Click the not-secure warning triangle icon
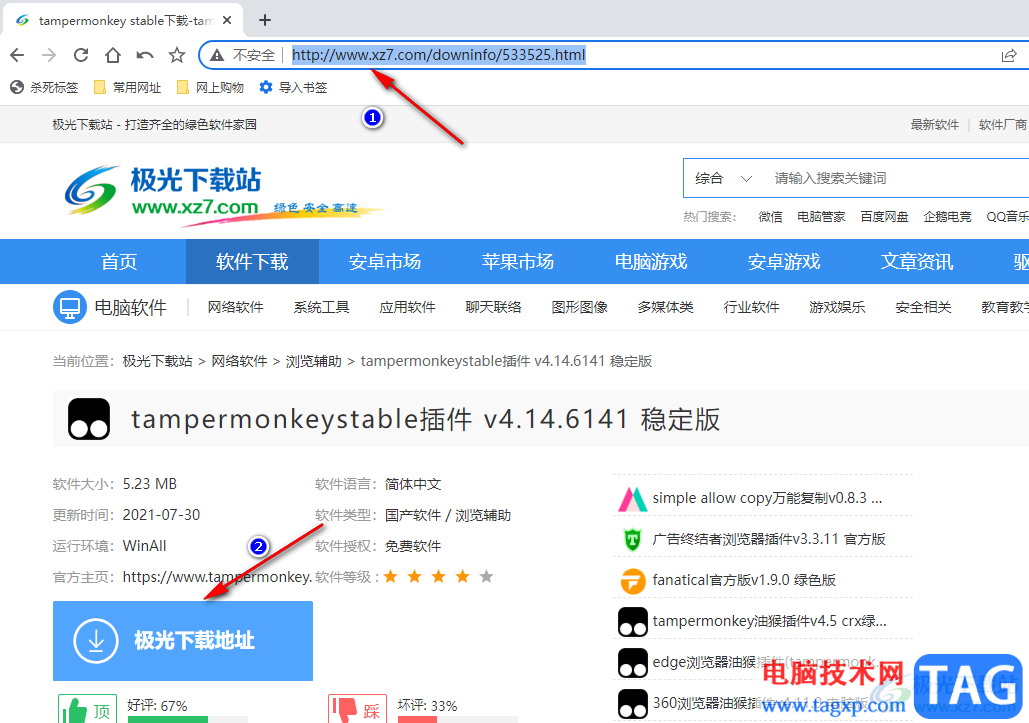The width and height of the screenshot is (1029, 723). click(x=217, y=55)
